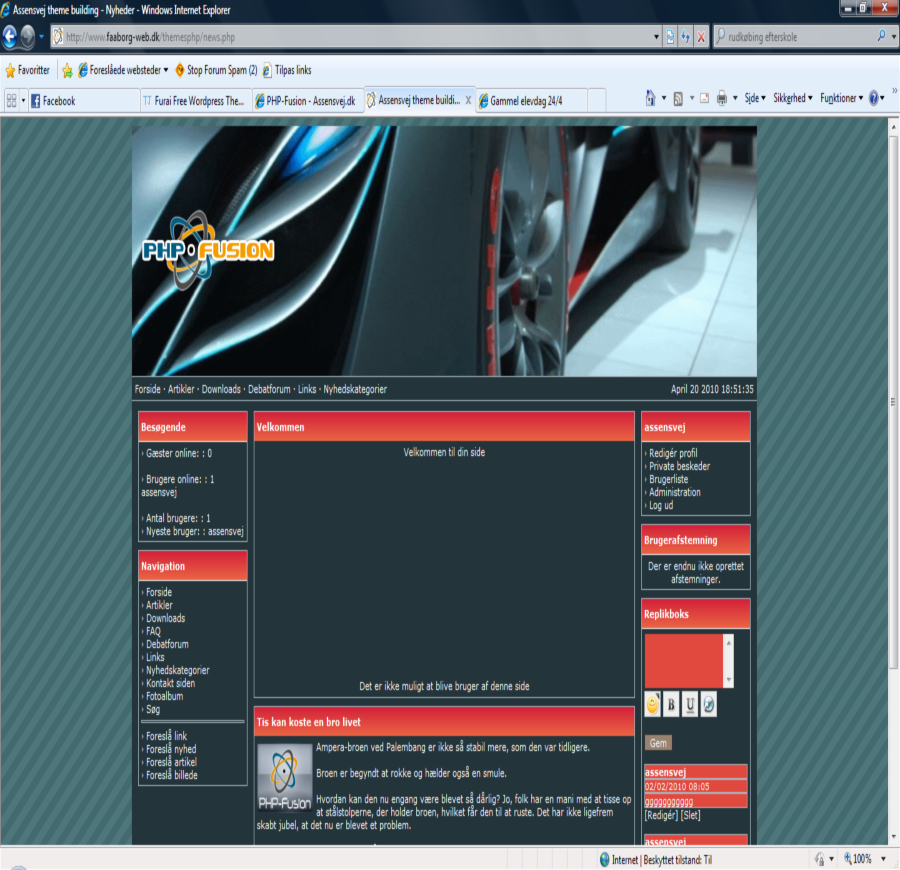The height and width of the screenshot is (870, 900).
Task: Print the page with the printer icon
Action: point(721,99)
